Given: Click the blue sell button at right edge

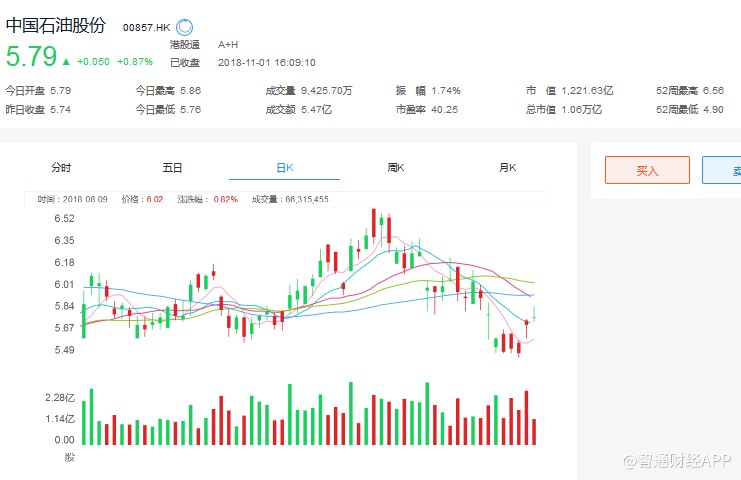Looking at the screenshot, I should [x=722, y=170].
